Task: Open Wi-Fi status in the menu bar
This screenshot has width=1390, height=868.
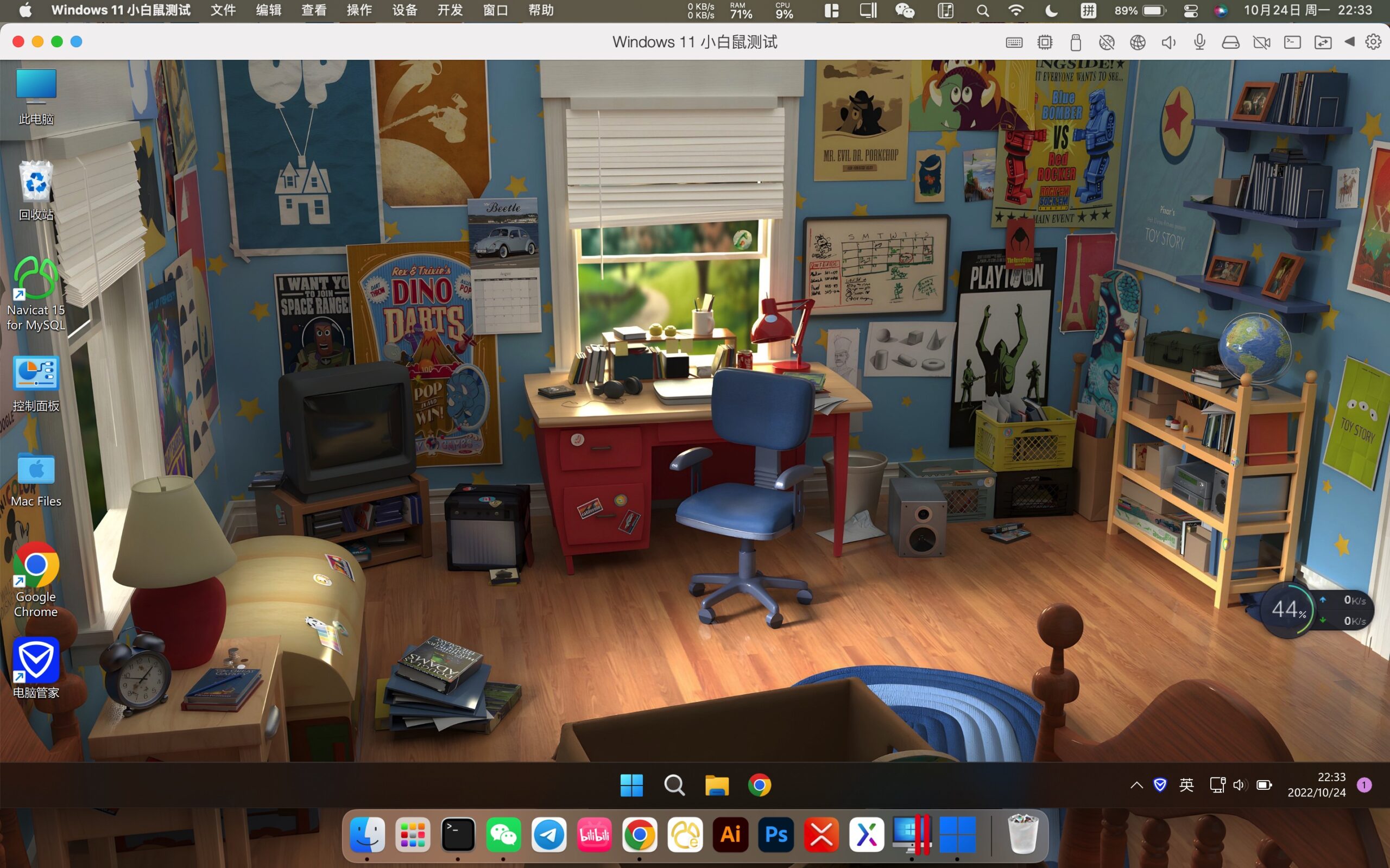Action: tap(1016, 10)
